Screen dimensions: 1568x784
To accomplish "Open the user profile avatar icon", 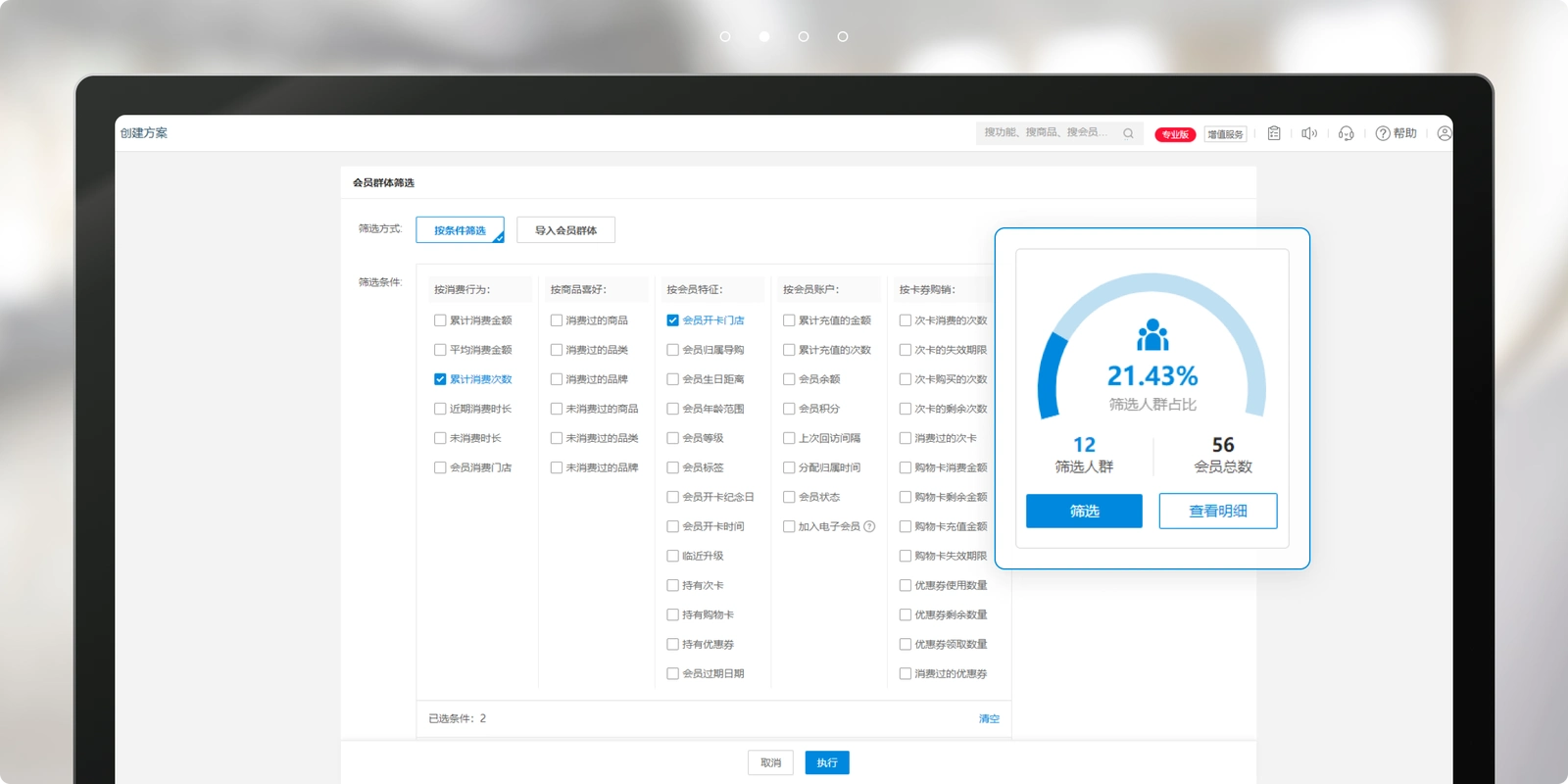I will pyautogui.click(x=1444, y=133).
